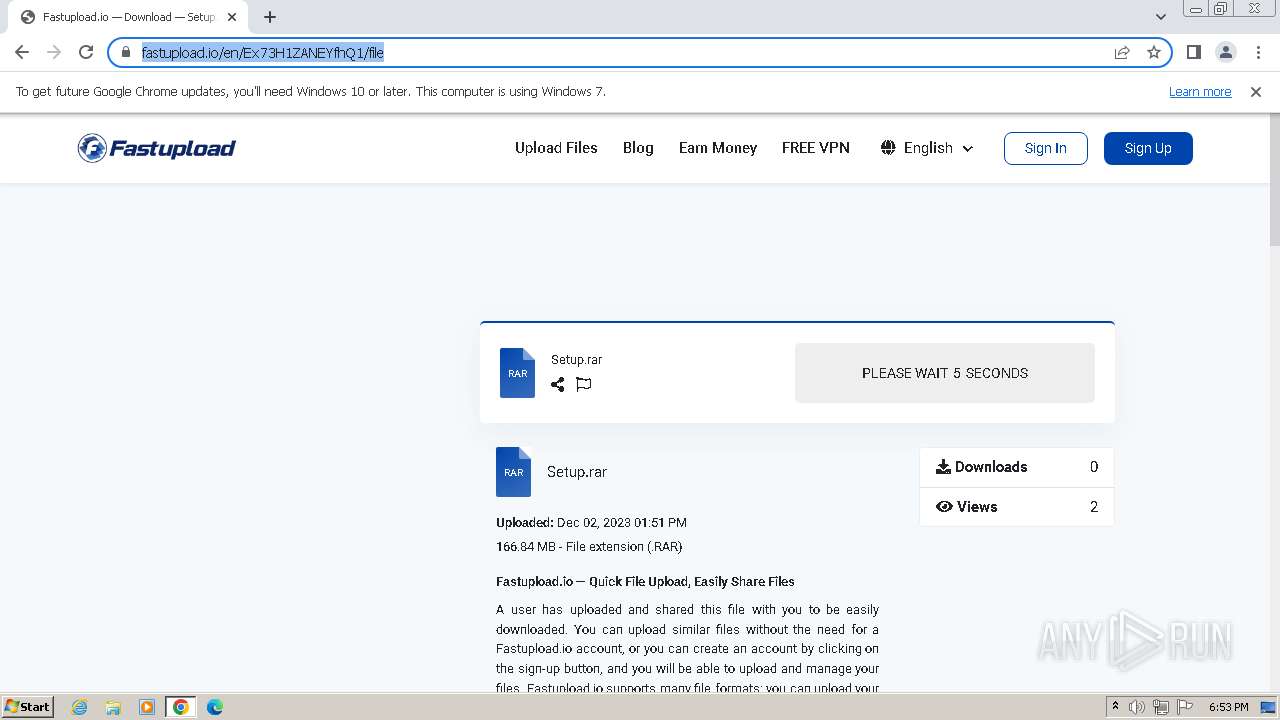Click the share icon under Setup.rar
Screen dimensions: 1280x720
557,384
